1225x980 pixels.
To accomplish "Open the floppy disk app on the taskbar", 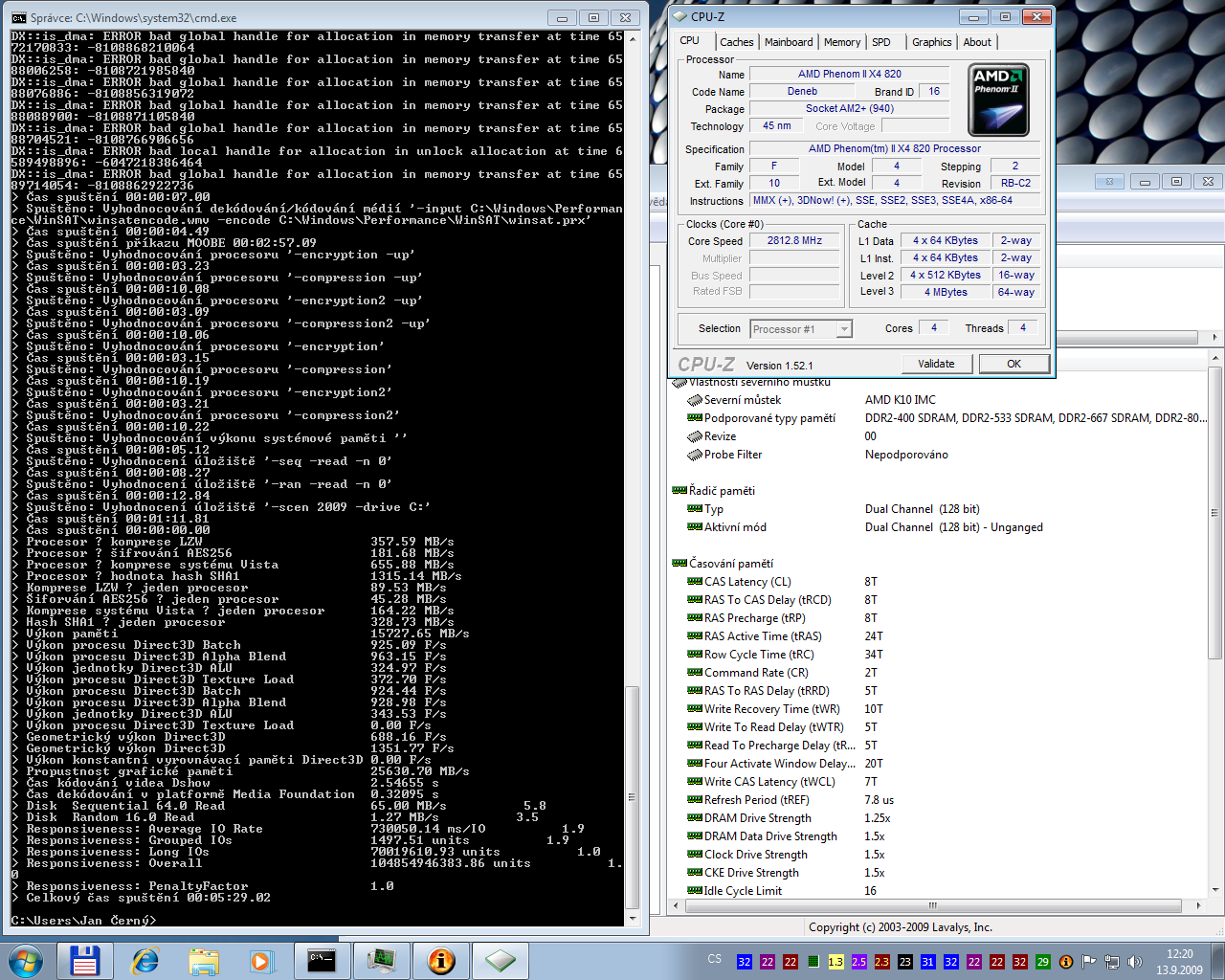I will pyautogui.click(x=85, y=960).
